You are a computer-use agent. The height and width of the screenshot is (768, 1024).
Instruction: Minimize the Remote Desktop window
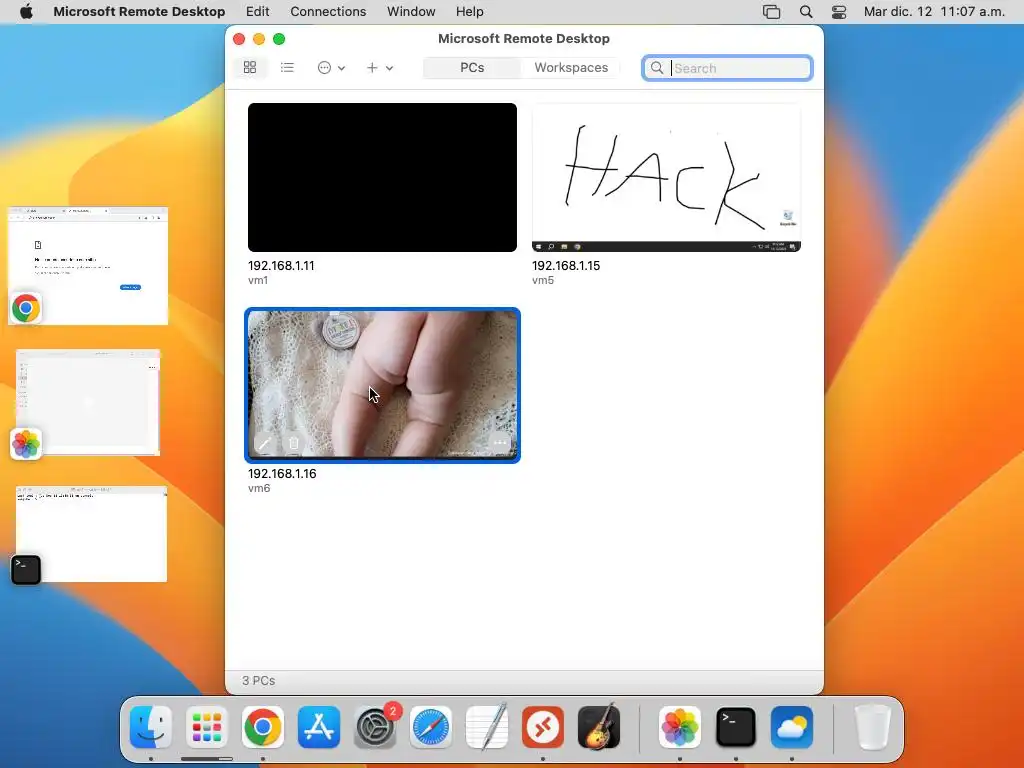pos(259,39)
